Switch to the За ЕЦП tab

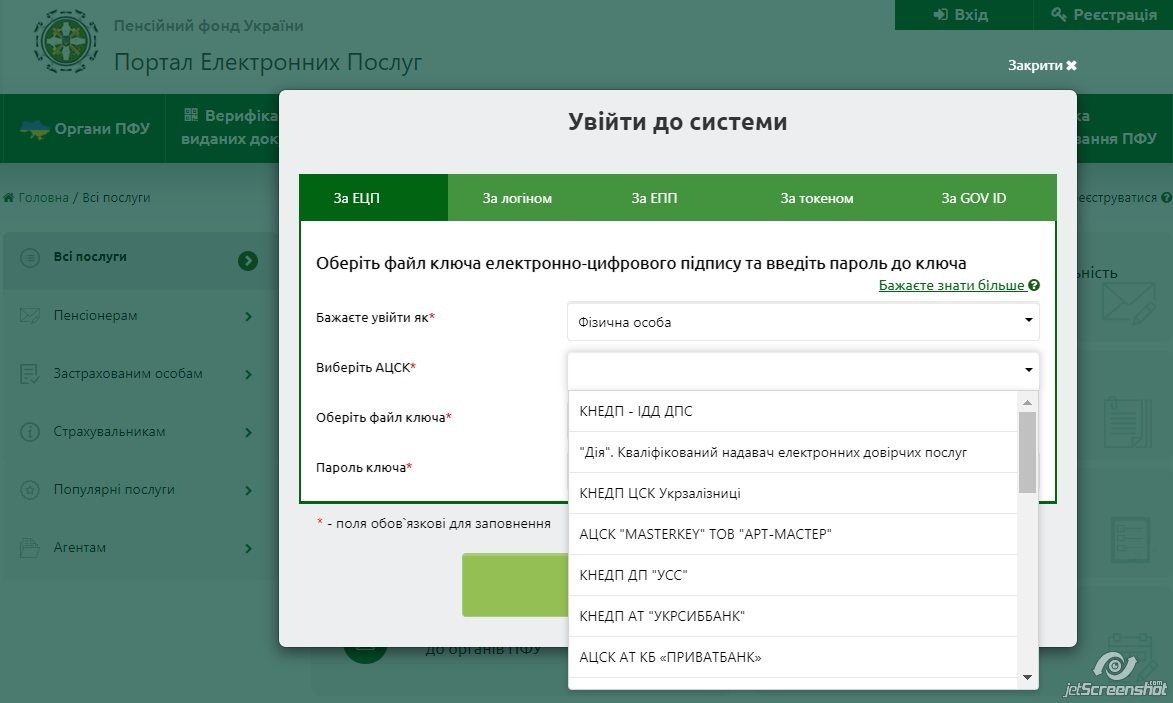click(374, 198)
